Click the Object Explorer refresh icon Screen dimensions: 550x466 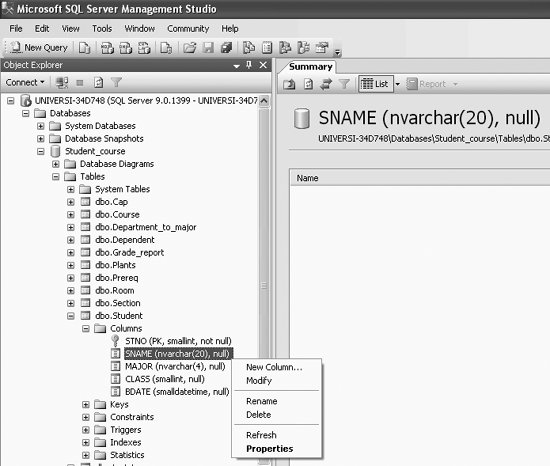99,83
